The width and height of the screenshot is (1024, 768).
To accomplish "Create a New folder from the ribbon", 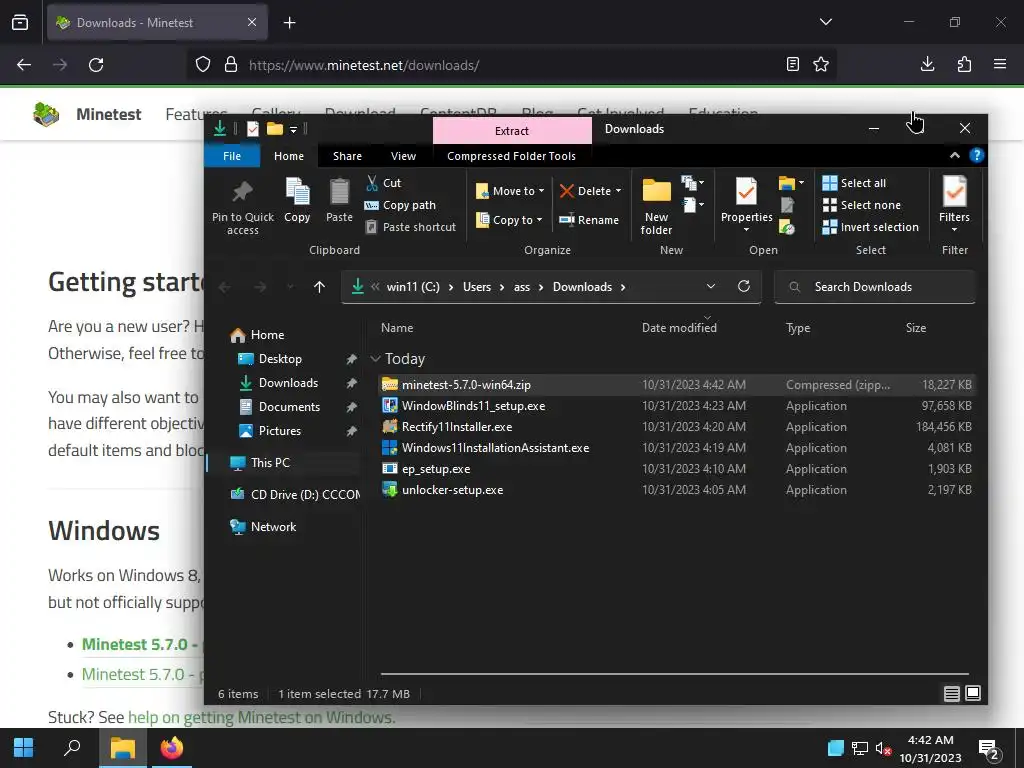I will tap(656, 206).
